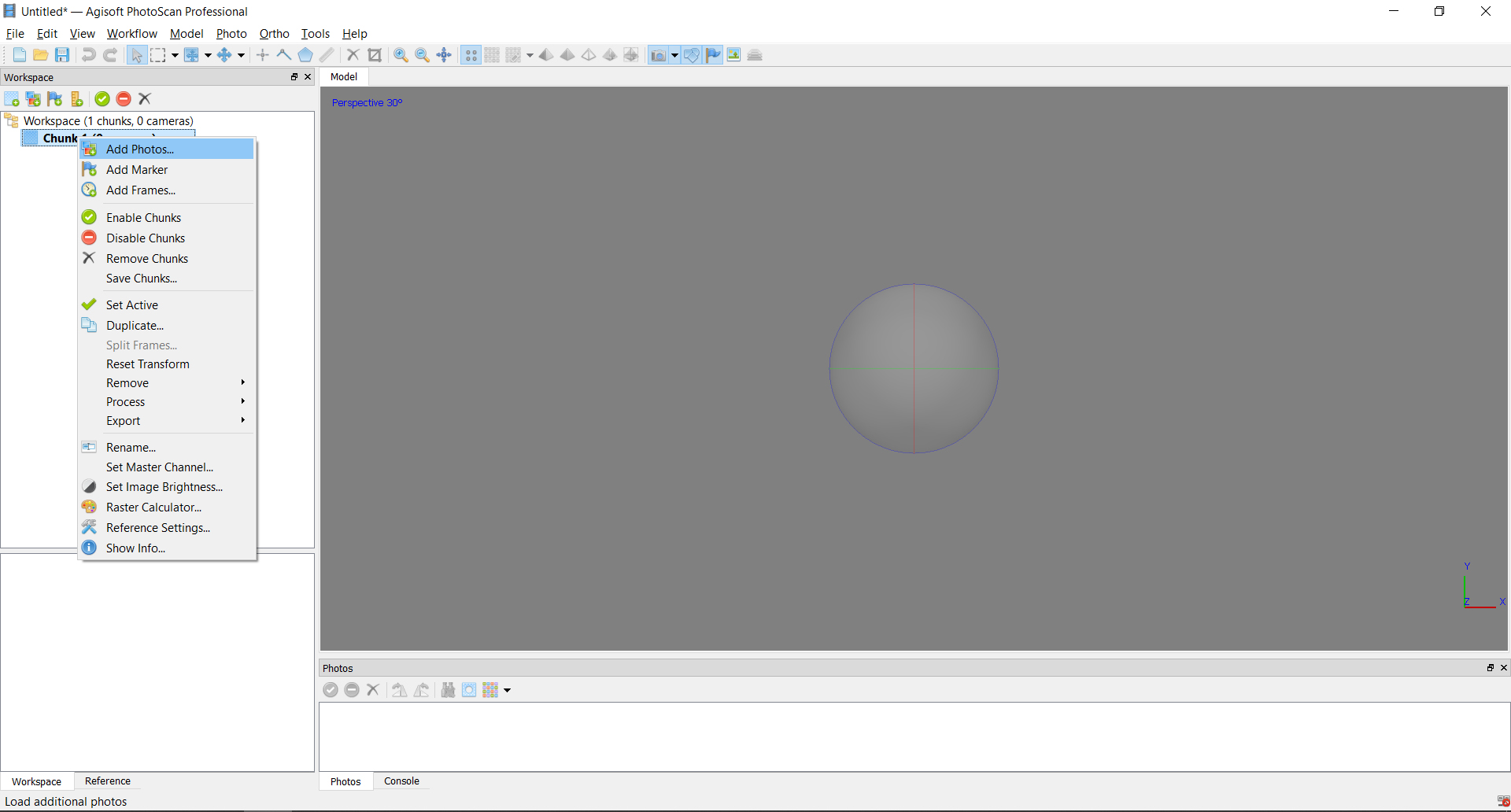
Task: Click the Zoom In magnifier icon
Action: coord(401,55)
